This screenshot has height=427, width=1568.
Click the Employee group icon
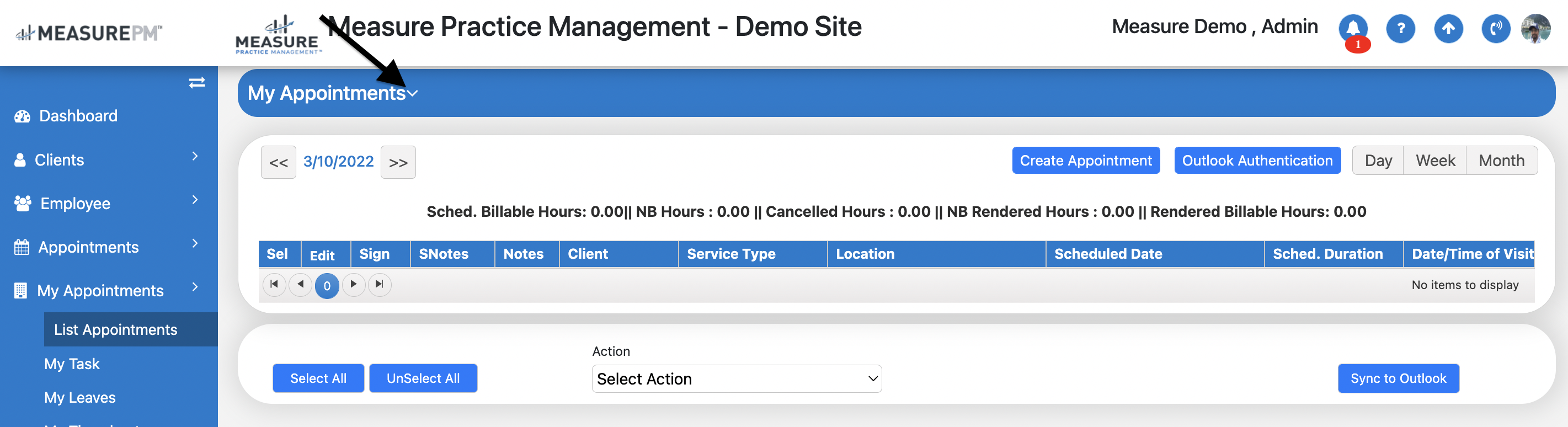point(23,204)
